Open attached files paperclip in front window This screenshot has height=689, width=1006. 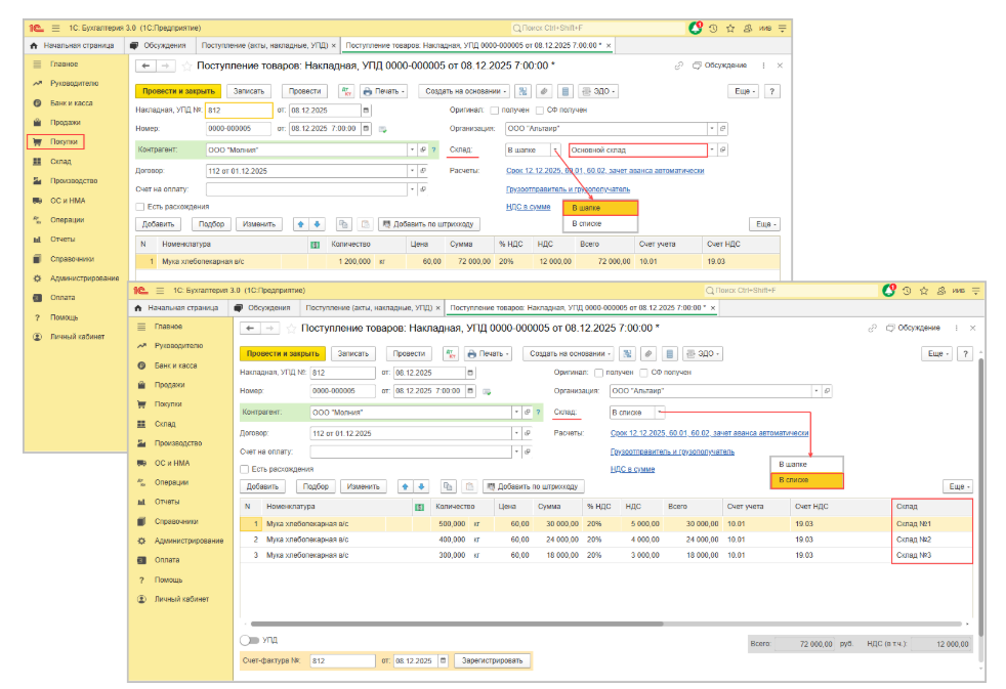(x=649, y=353)
